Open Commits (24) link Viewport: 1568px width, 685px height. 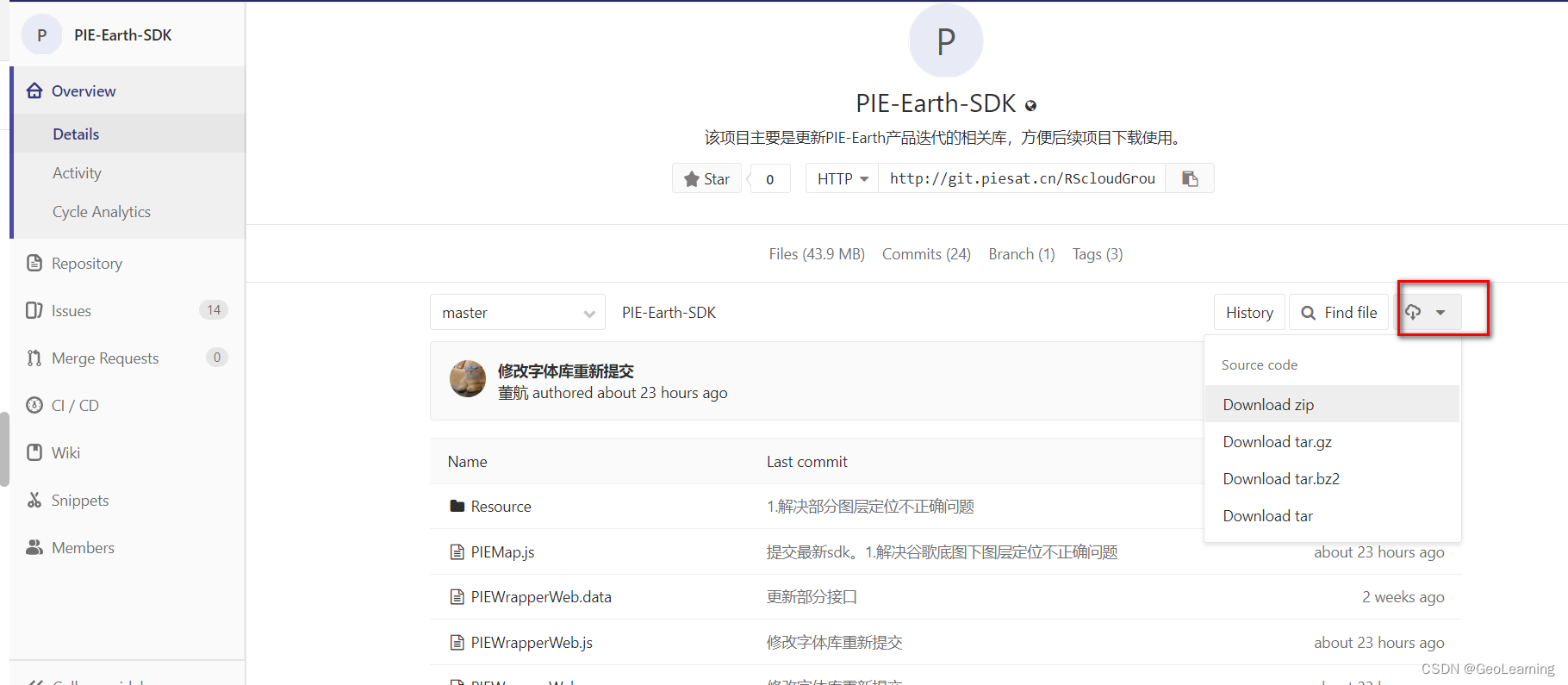pyautogui.click(x=926, y=254)
